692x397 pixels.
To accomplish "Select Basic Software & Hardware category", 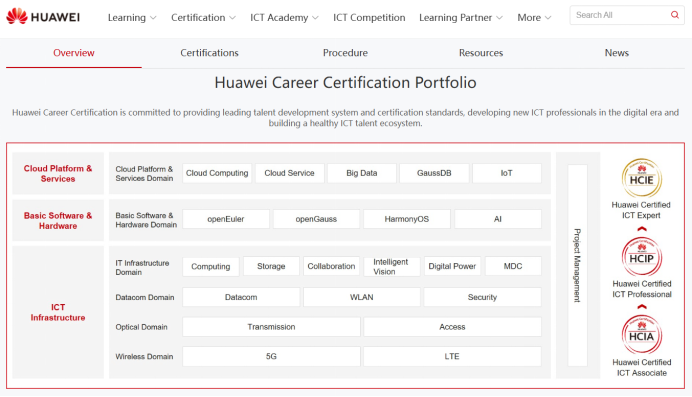I will 58,221.
